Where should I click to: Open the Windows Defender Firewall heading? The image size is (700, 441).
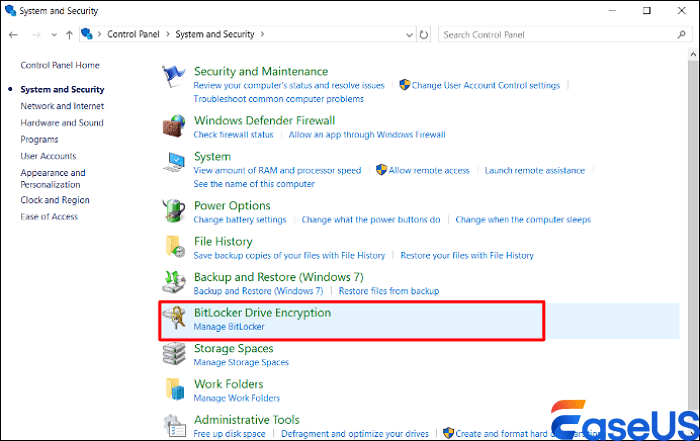tap(264, 121)
